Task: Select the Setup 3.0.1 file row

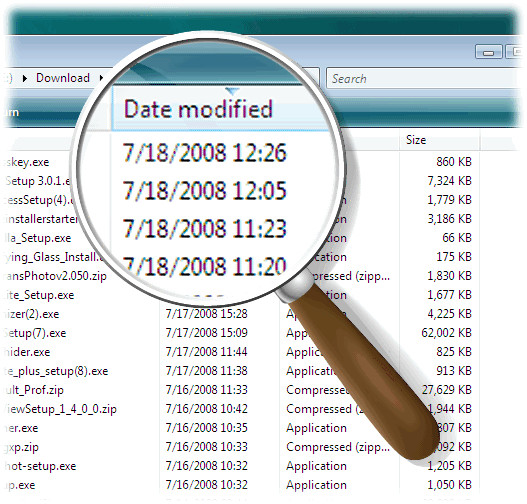Action: pyautogui.click(x=38, y=181)
